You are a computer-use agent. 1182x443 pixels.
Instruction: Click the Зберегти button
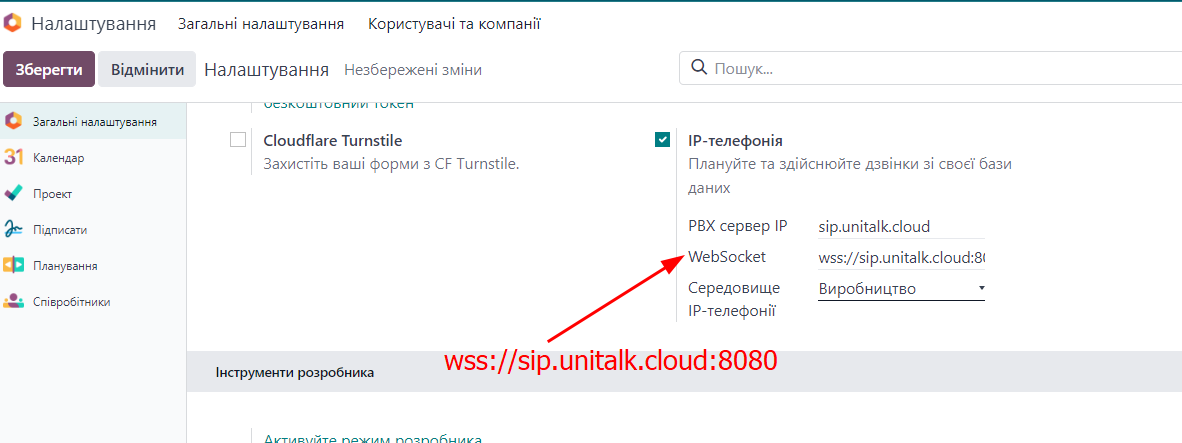click(48, 70)
